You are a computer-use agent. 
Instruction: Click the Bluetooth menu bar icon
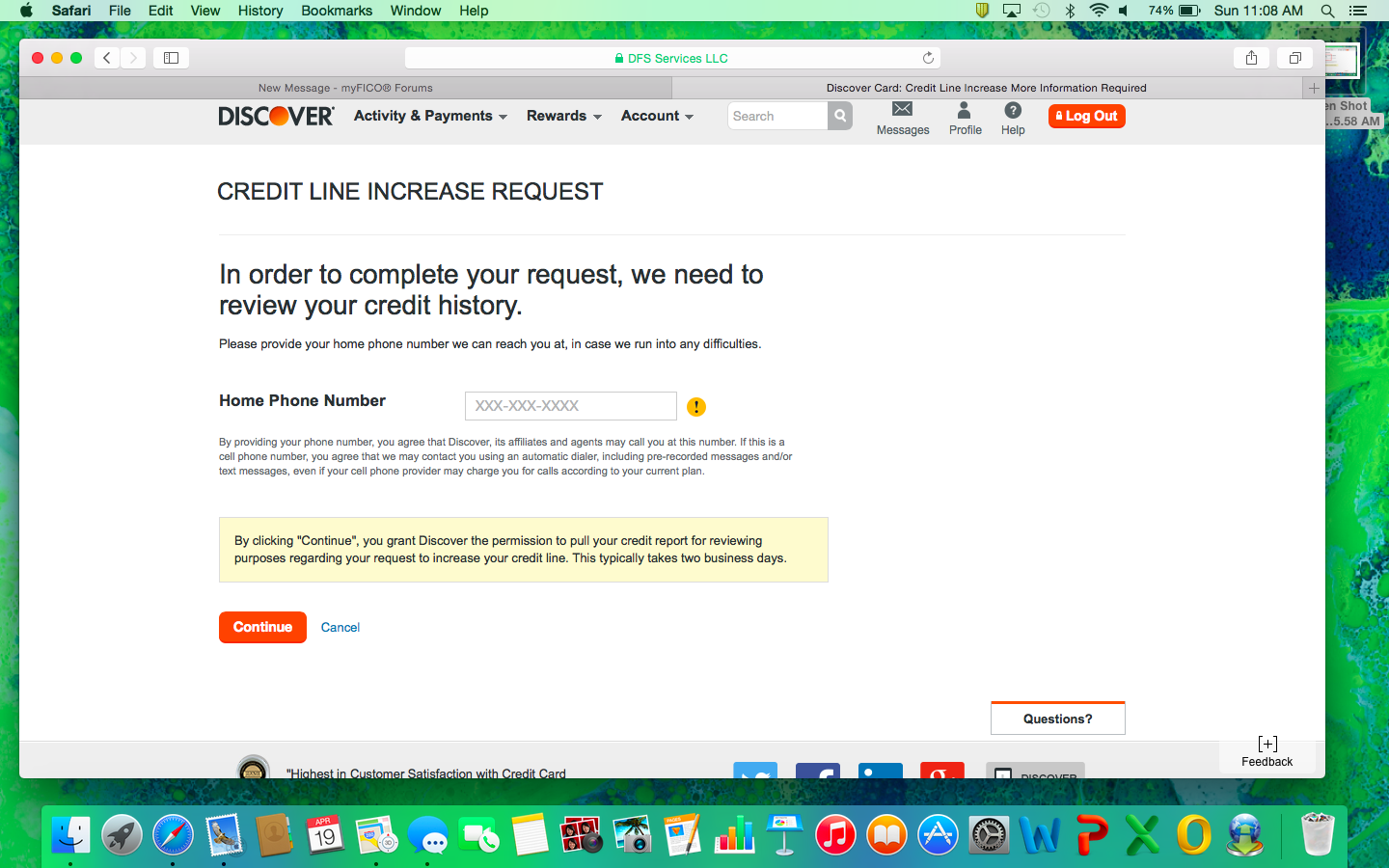coord(1070,11)
